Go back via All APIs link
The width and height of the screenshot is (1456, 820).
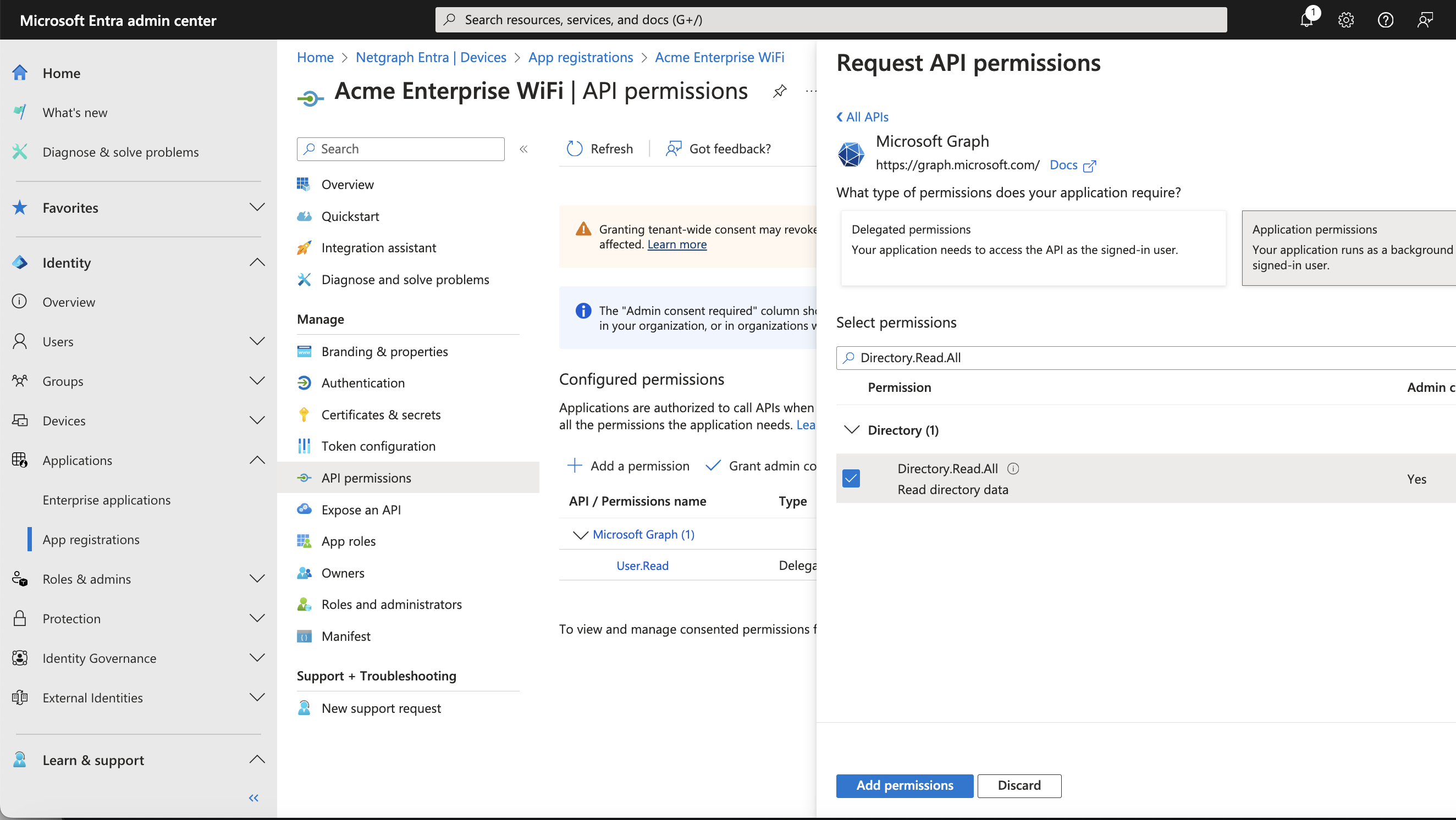(863, 117)
